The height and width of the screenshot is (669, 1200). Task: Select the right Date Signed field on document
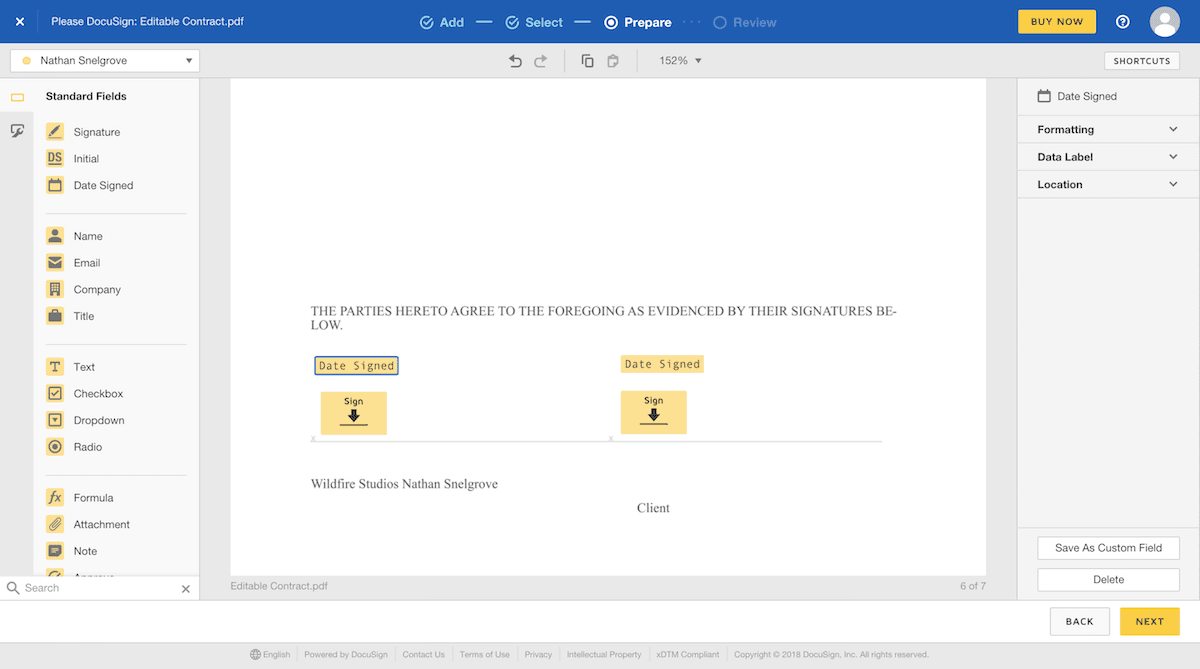click(x=662, y=364)
